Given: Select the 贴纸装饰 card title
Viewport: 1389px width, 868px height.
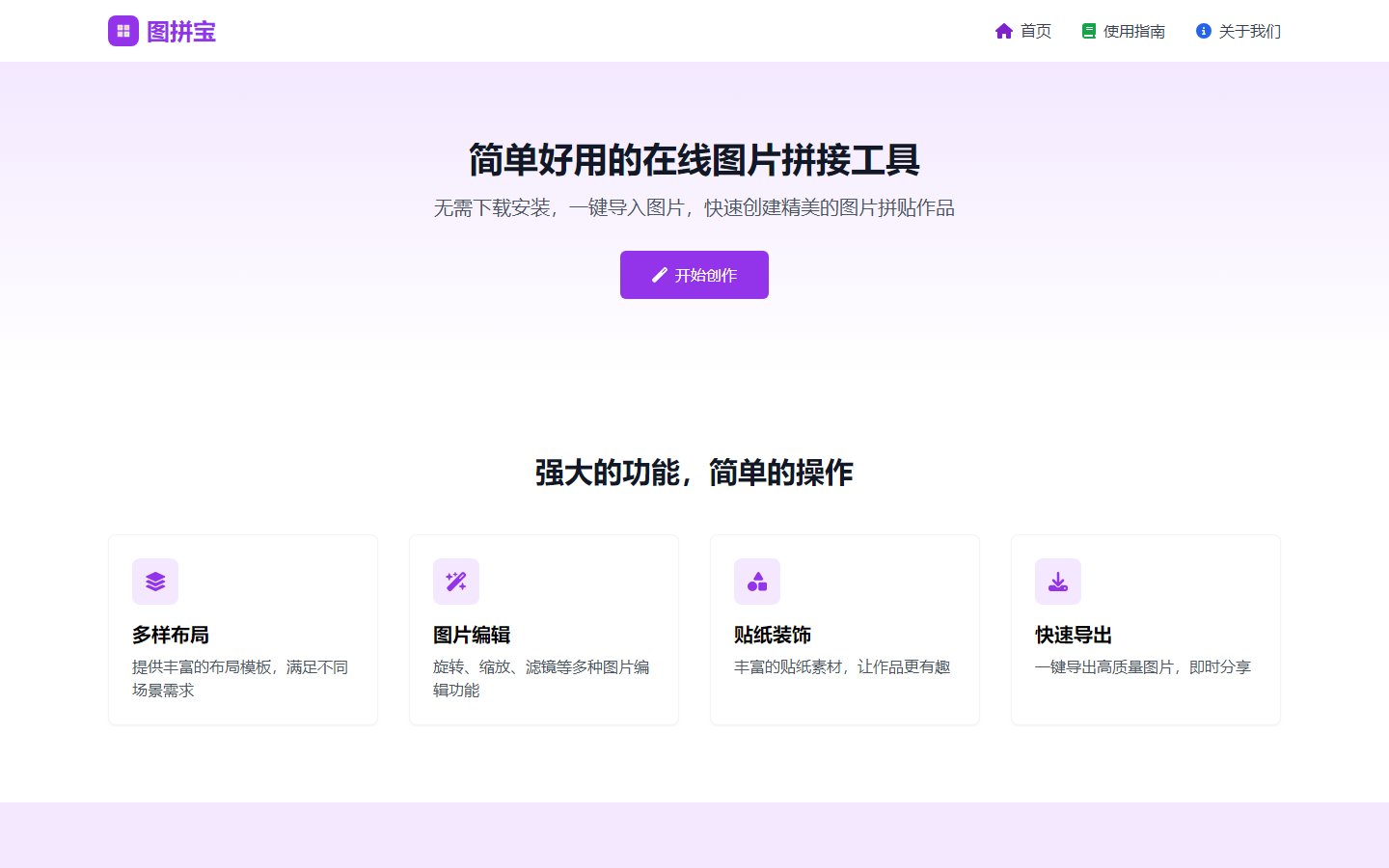Looking at the screenshot, I should click(773, 635).
